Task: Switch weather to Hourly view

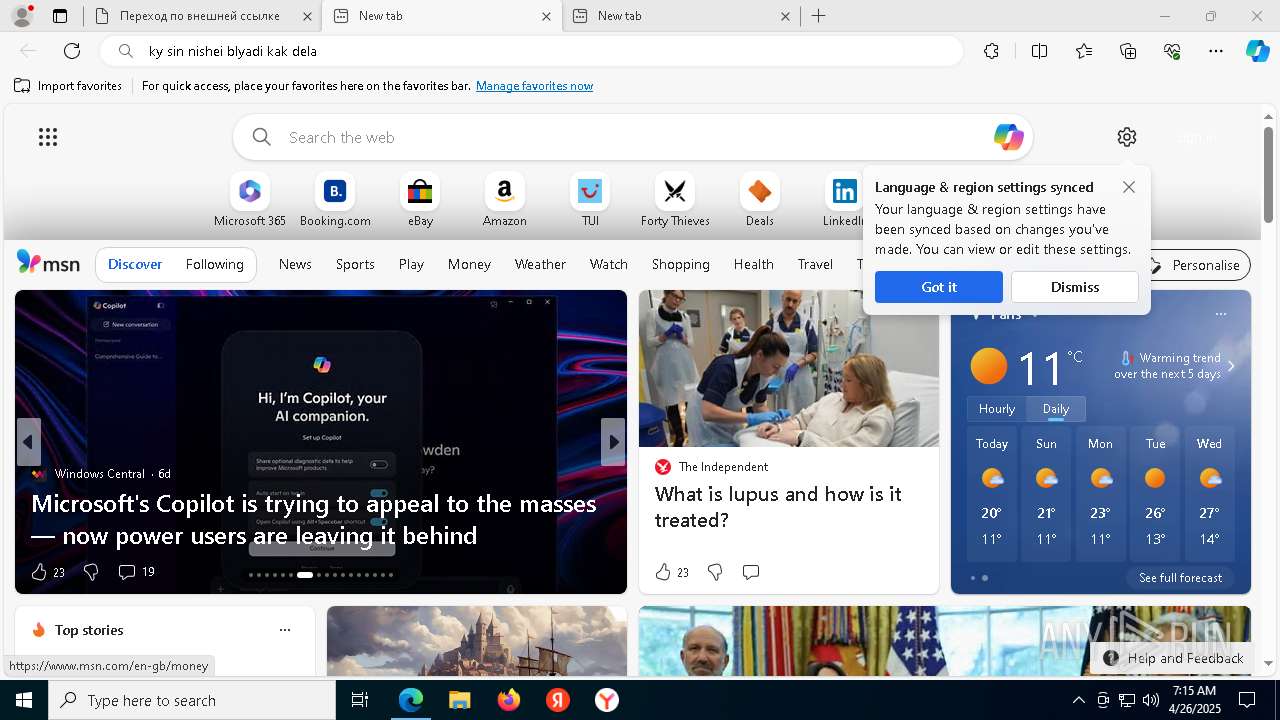Action: tap(997, 409)
